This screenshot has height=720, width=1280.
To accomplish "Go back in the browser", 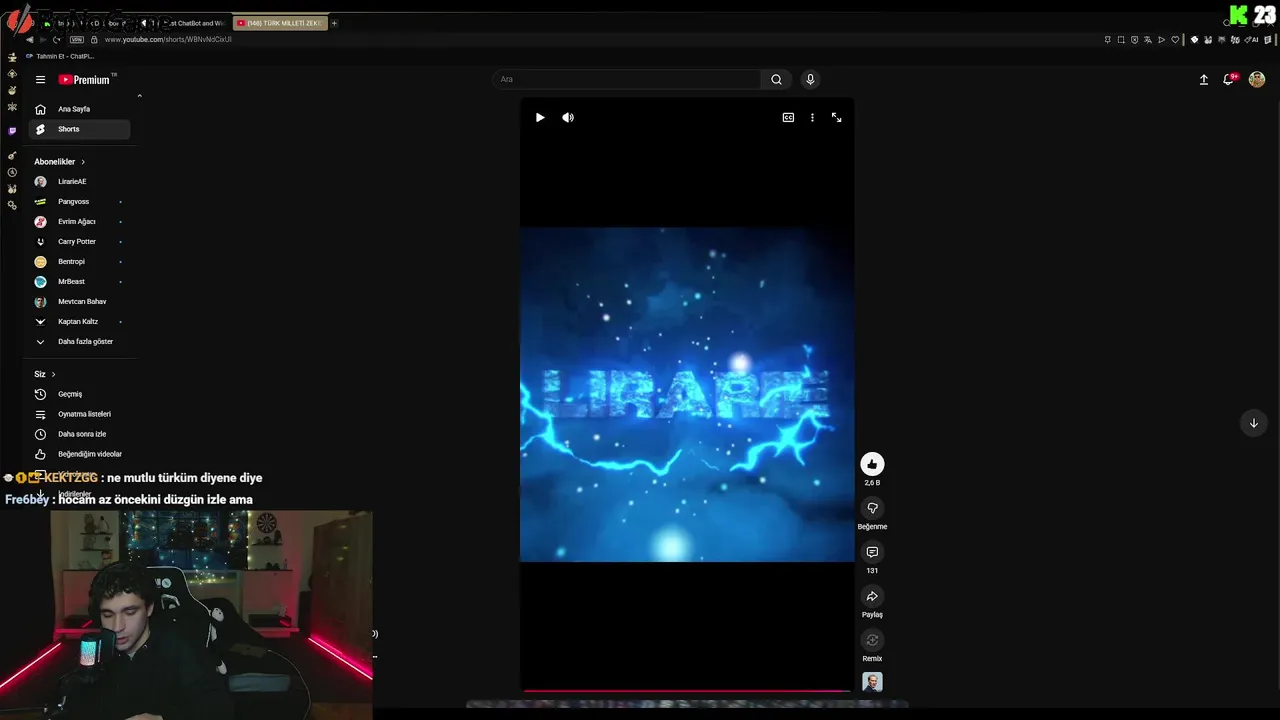I will [30, 40].
